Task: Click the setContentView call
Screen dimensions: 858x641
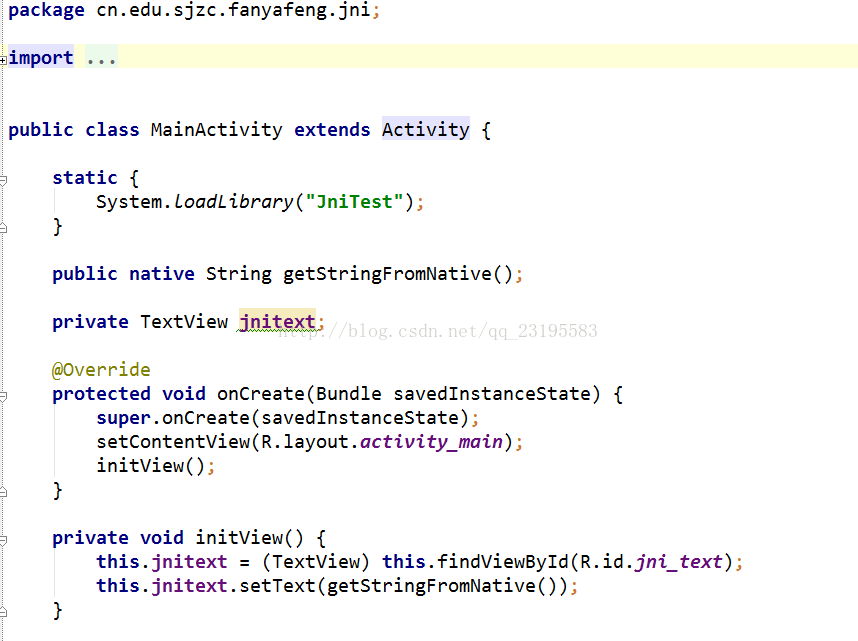Action: 173,442
